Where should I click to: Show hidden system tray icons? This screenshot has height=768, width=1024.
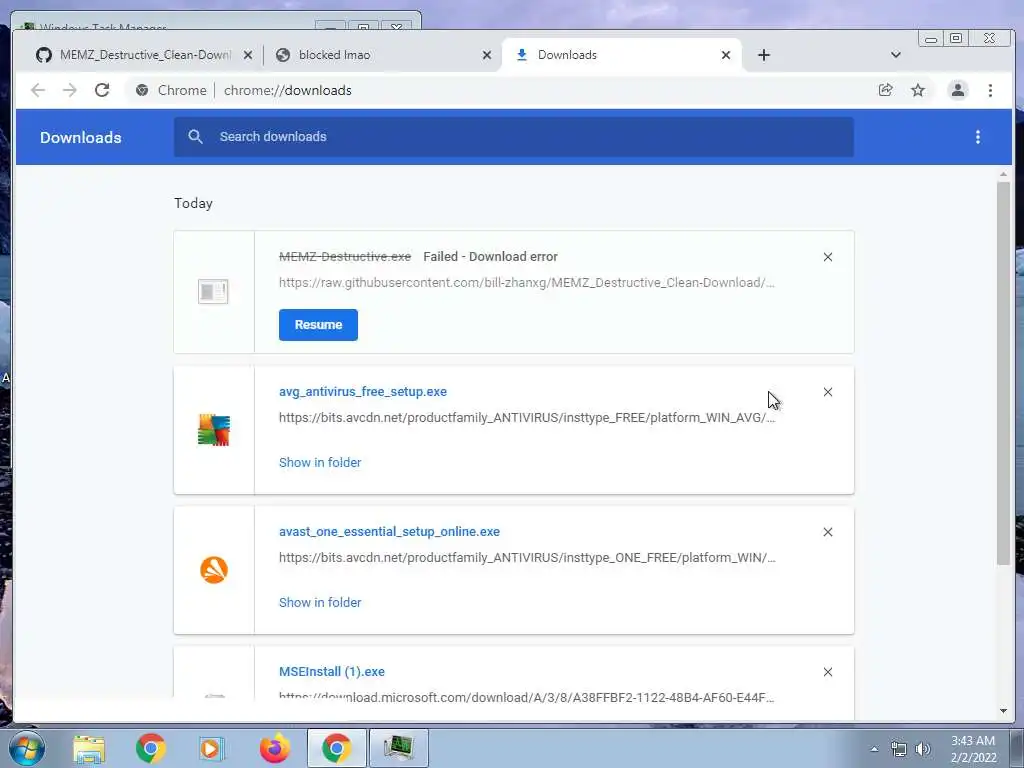[x=874, y=749]
